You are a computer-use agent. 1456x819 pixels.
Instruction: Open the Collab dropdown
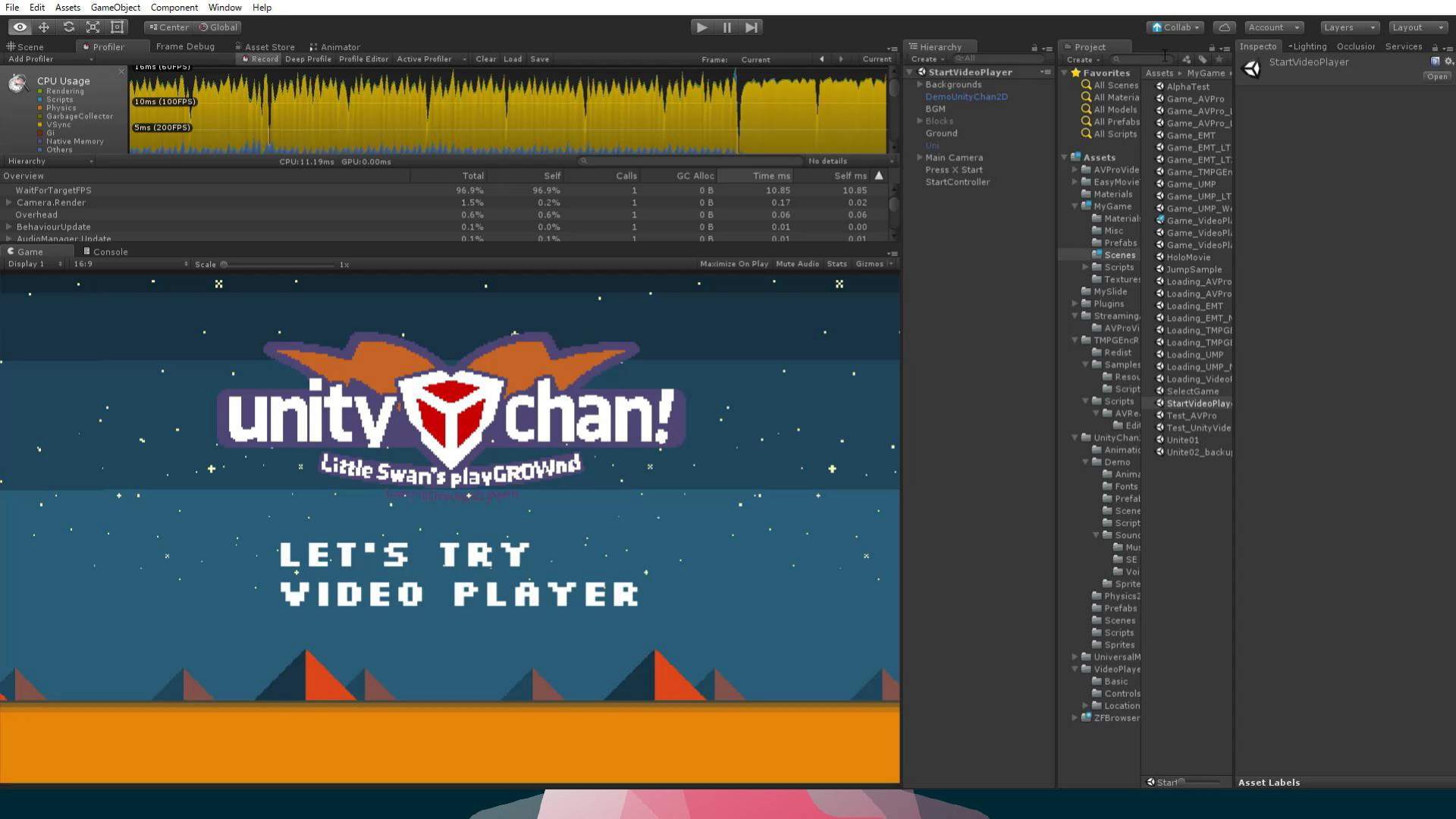click(x=1175, y=27)
